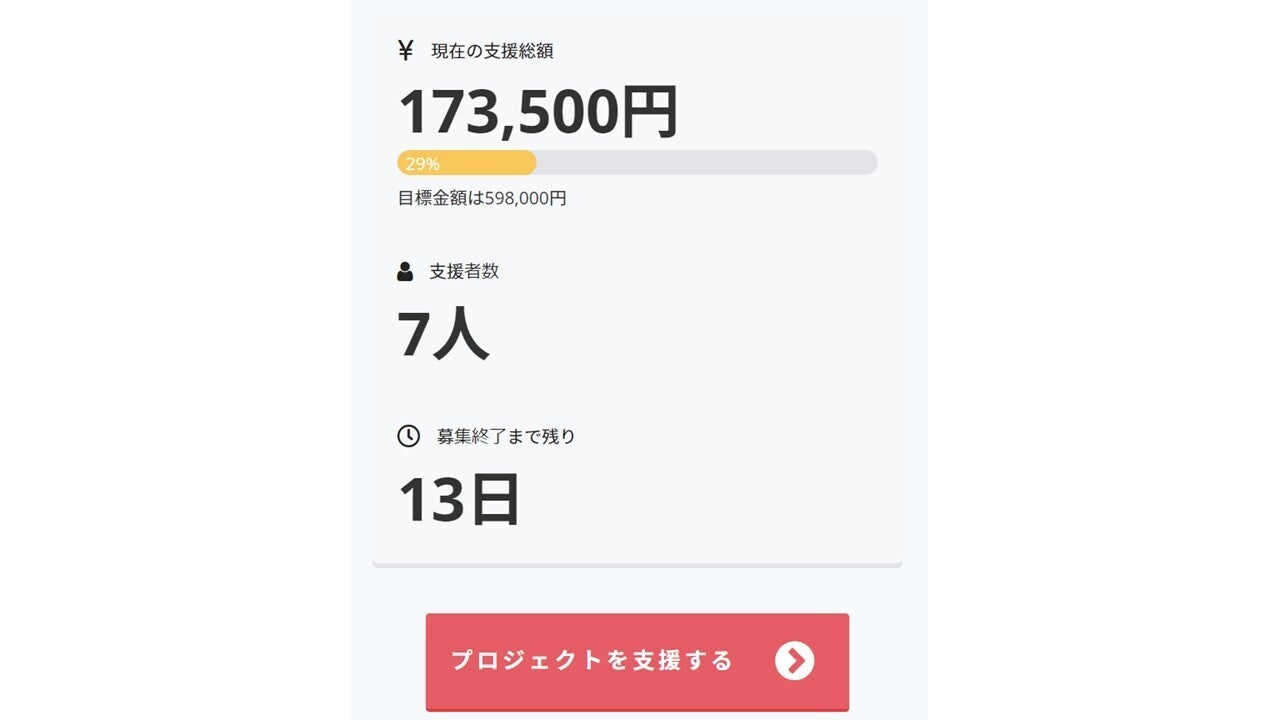
Task: Click the 173,500円 total amount
Action: (x=538, y=111)
